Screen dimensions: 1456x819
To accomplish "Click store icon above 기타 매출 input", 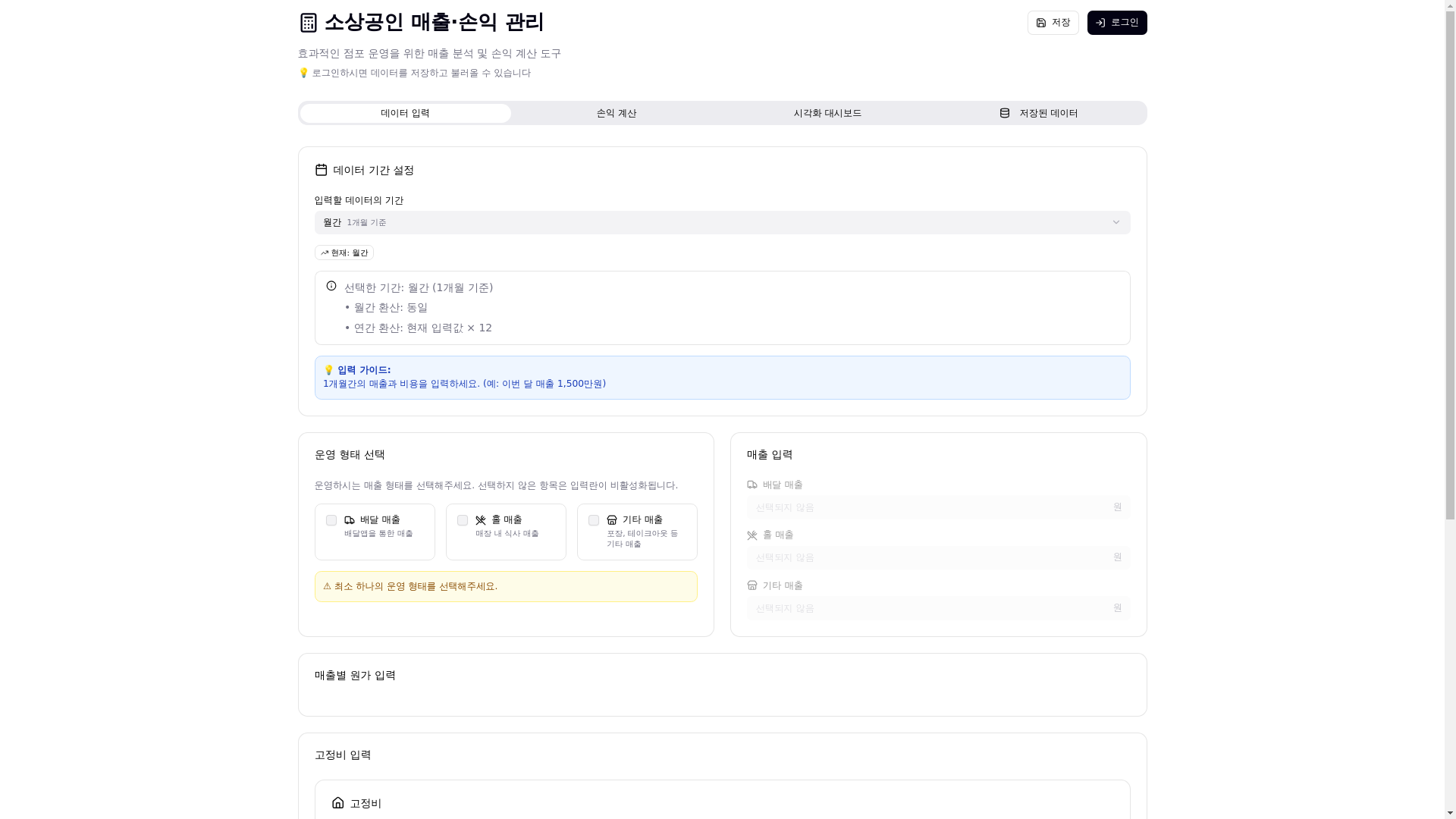I will tap(752, 585).
